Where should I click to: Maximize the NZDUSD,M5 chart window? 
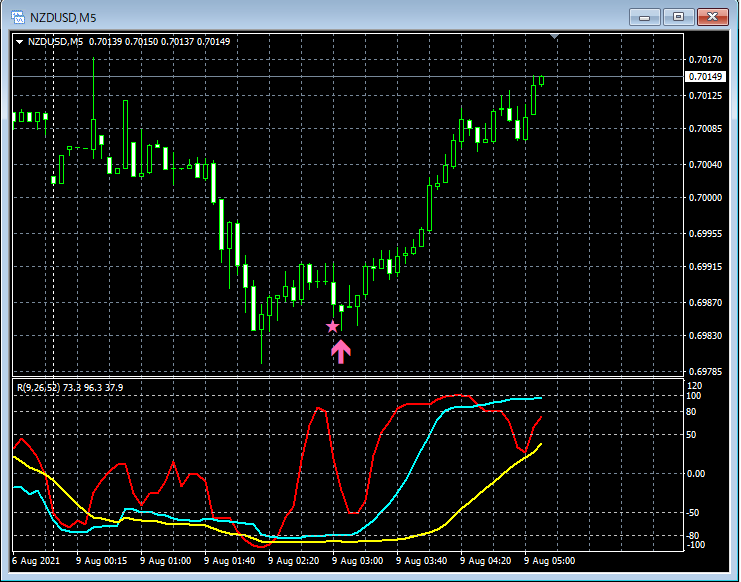(678, 17)
